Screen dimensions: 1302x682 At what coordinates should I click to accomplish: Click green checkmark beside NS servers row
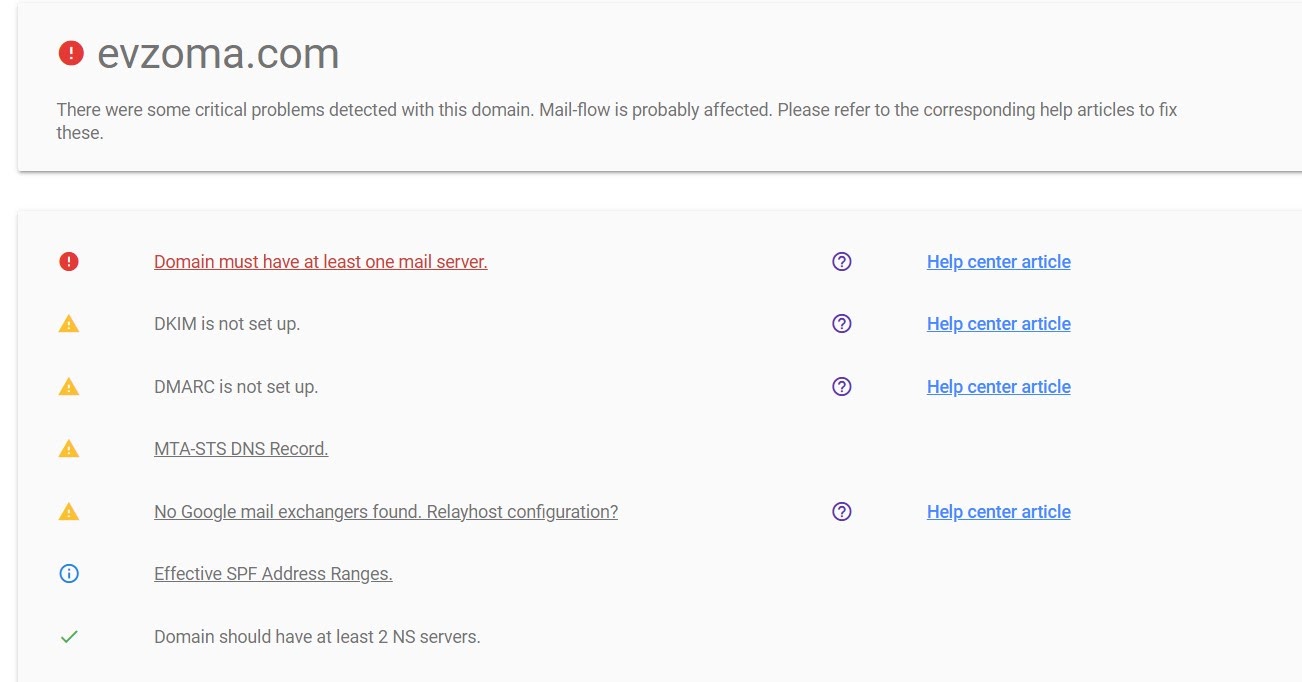click(x=68, y=637)
